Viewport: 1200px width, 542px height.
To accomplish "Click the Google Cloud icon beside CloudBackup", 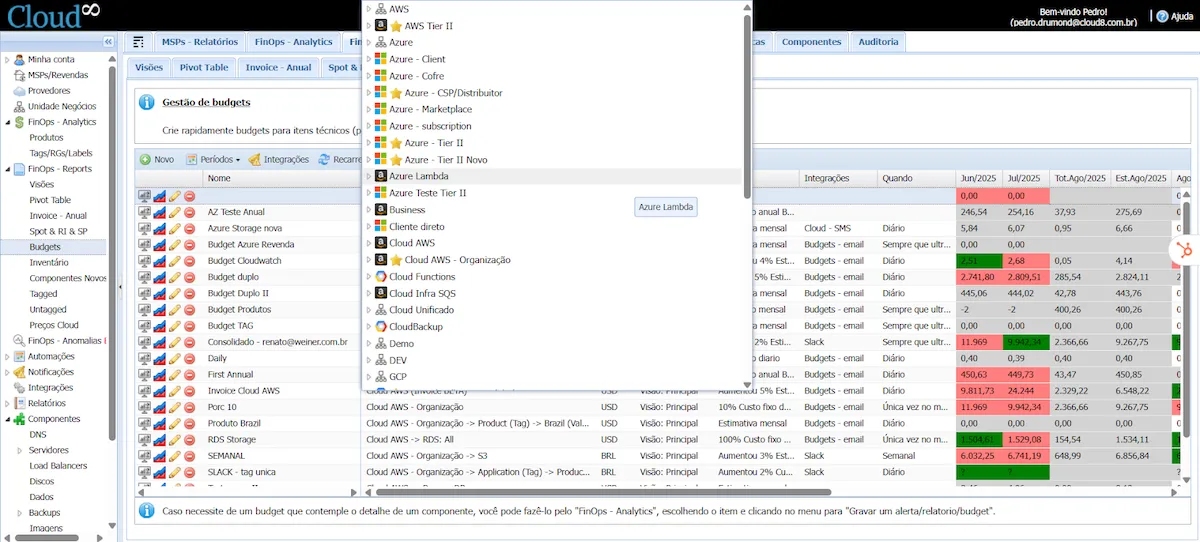I will 381,326.
